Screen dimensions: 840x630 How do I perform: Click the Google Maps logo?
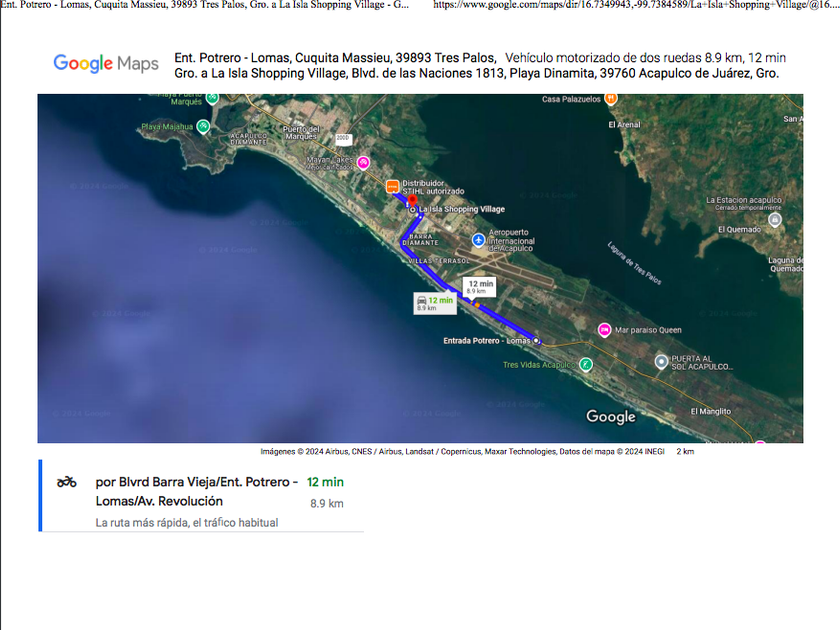[106, 64]
